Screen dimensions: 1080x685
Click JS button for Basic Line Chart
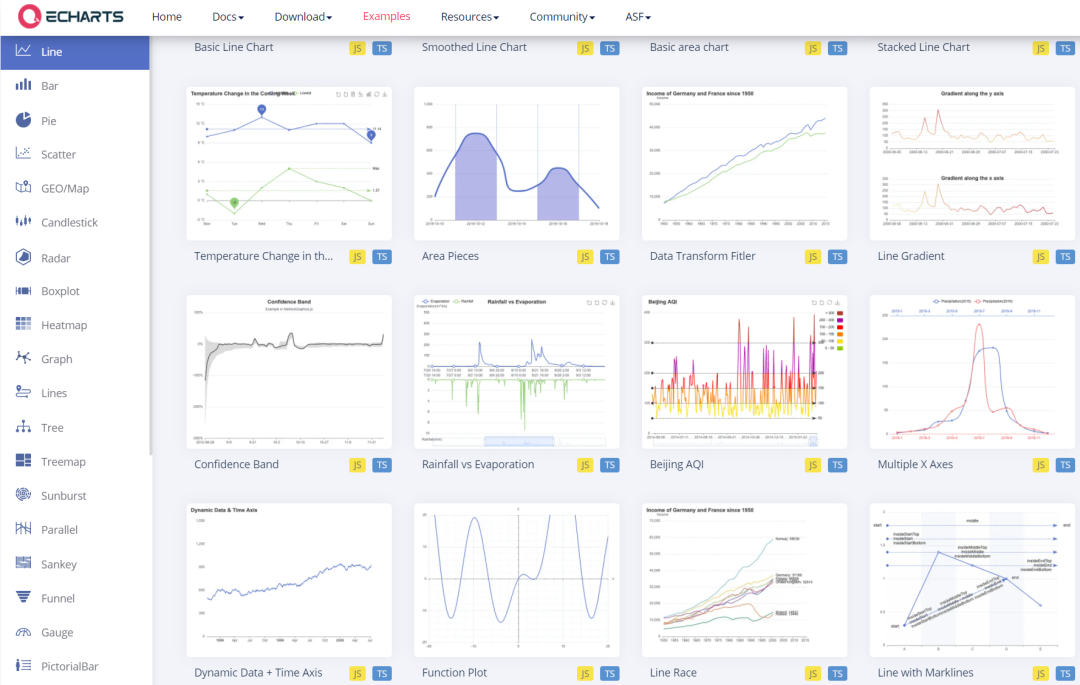point(357,48)
